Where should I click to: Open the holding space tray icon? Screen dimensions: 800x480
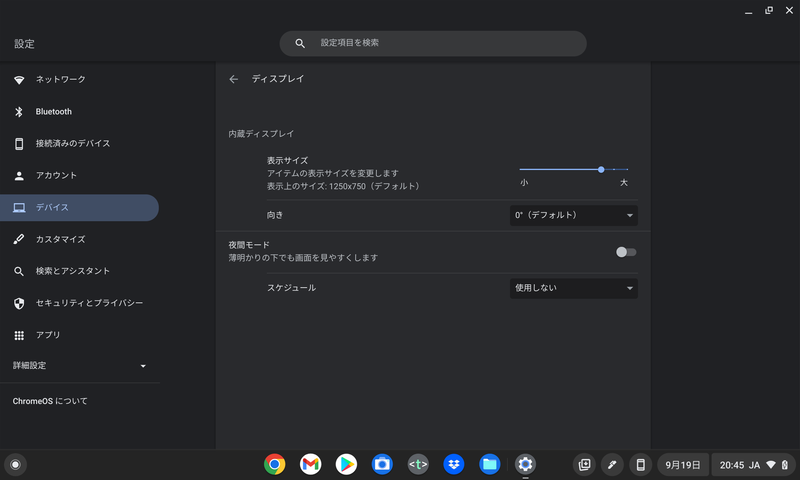pyautogui.click(x=584, y=465)
